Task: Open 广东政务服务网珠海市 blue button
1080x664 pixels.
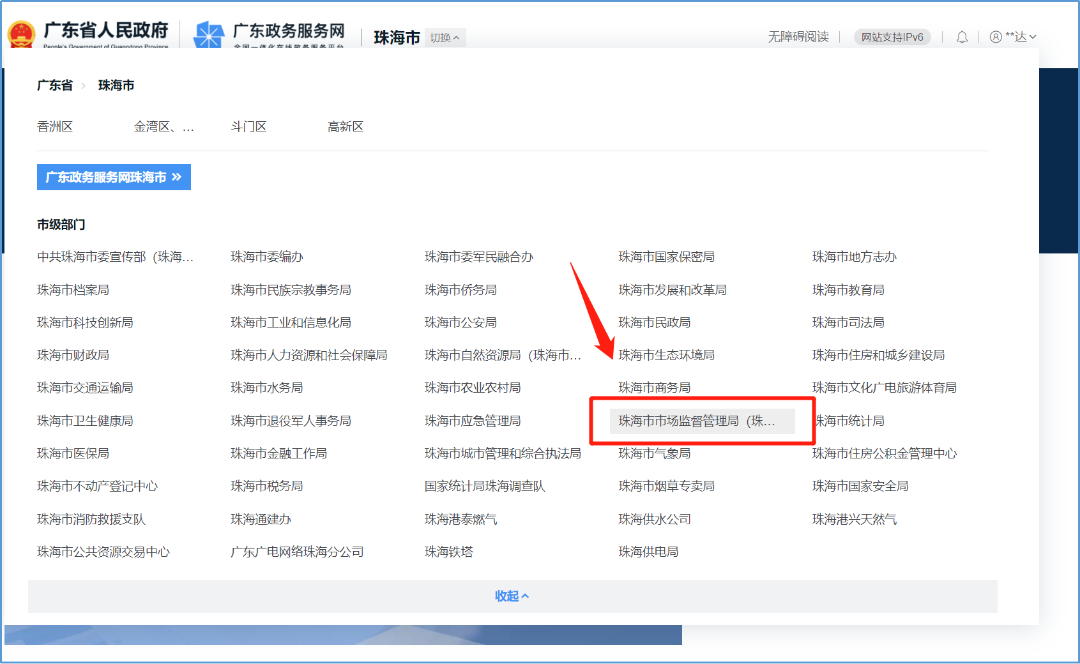Action: click(114, 177)
